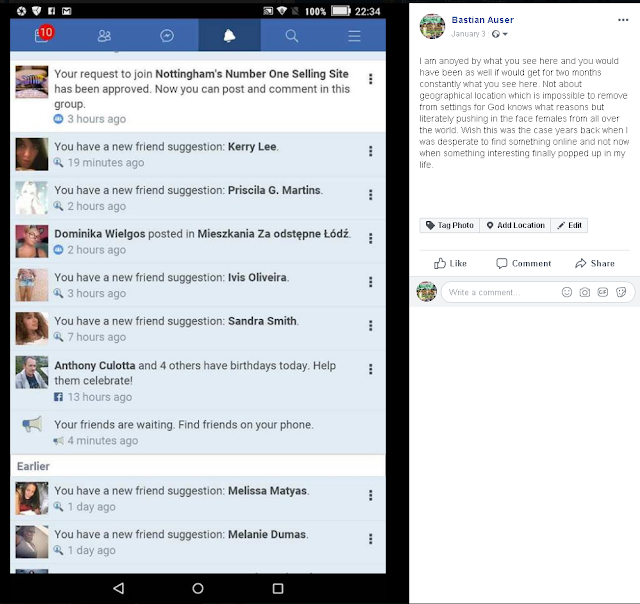Viewport: 640px width, 604px height.
Task: Tap the cast icon in status bar
Action: [x=268, y=11]
